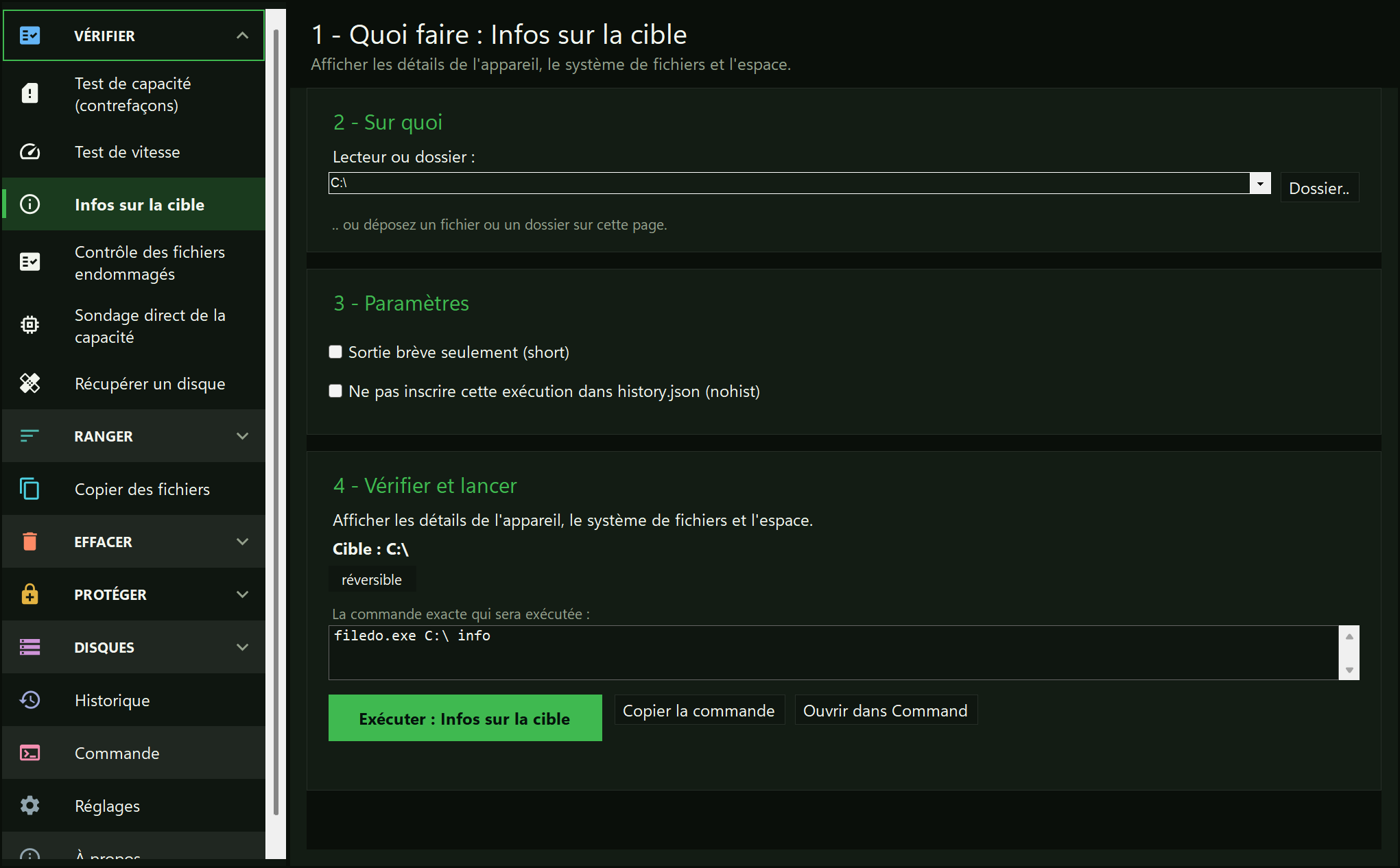
Task: Enable Sortie brève seulement (short) checkbox
Action: pos(335,352)
